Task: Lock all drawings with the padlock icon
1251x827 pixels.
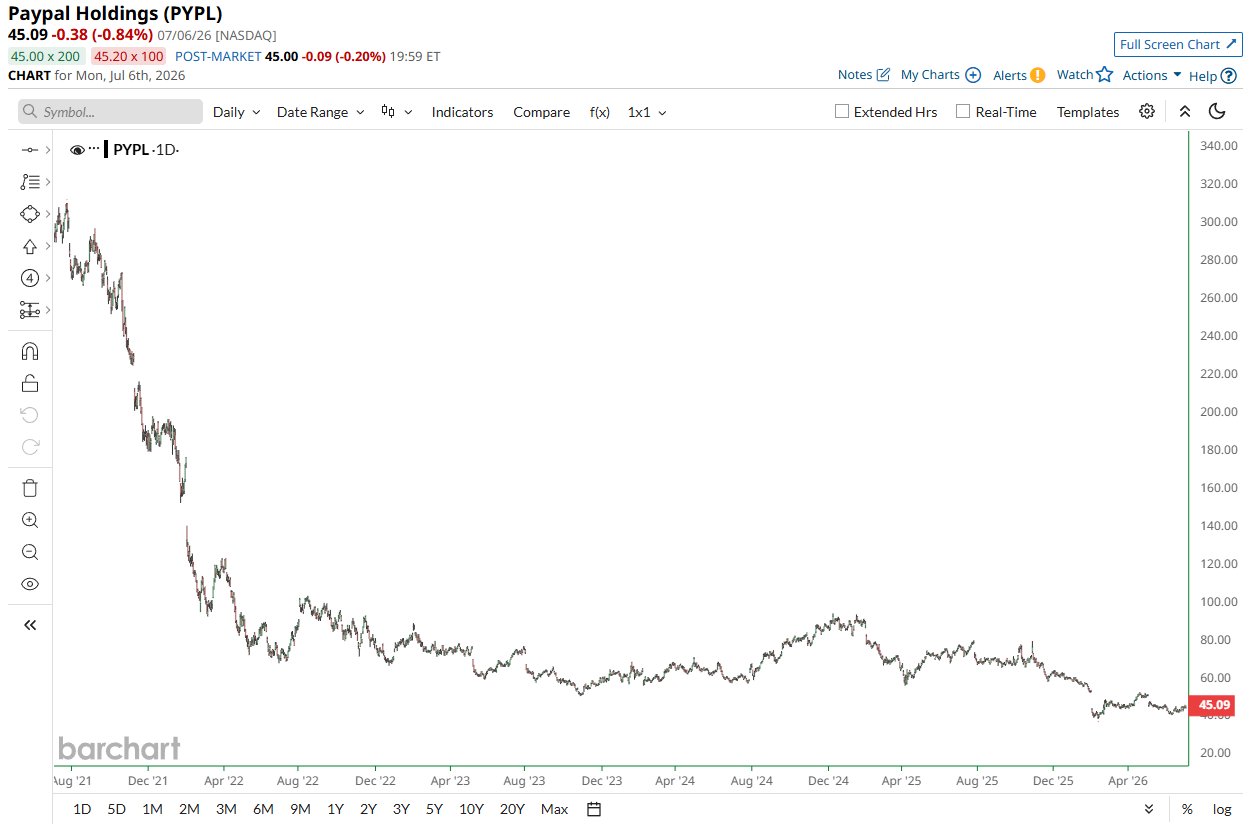Action: click(30, 383)
